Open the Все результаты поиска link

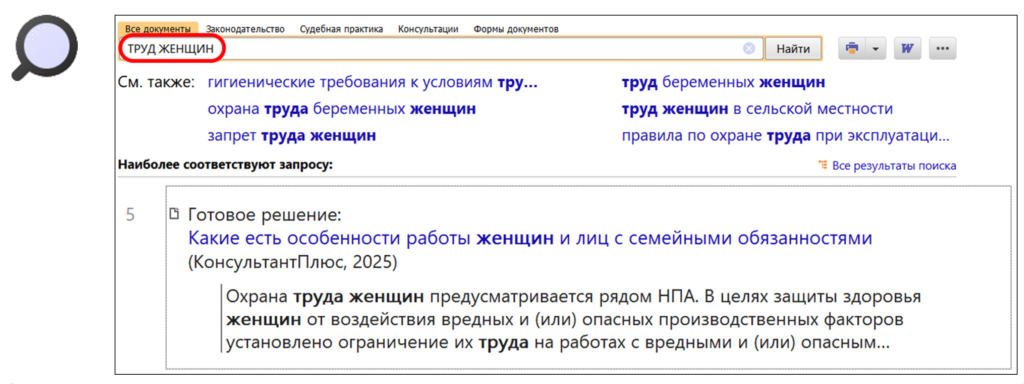pos(893,166)
